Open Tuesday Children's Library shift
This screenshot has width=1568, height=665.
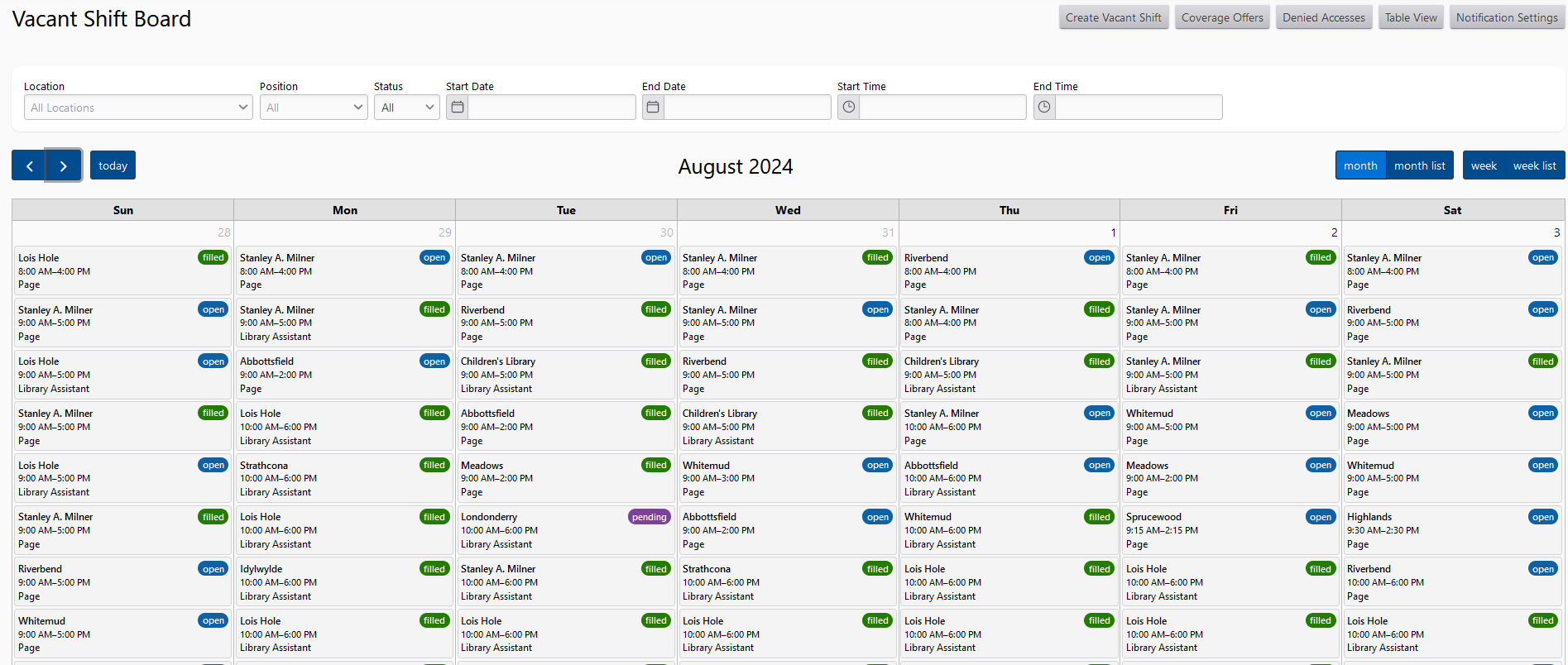pyautogui.click(x=565, y=375)
